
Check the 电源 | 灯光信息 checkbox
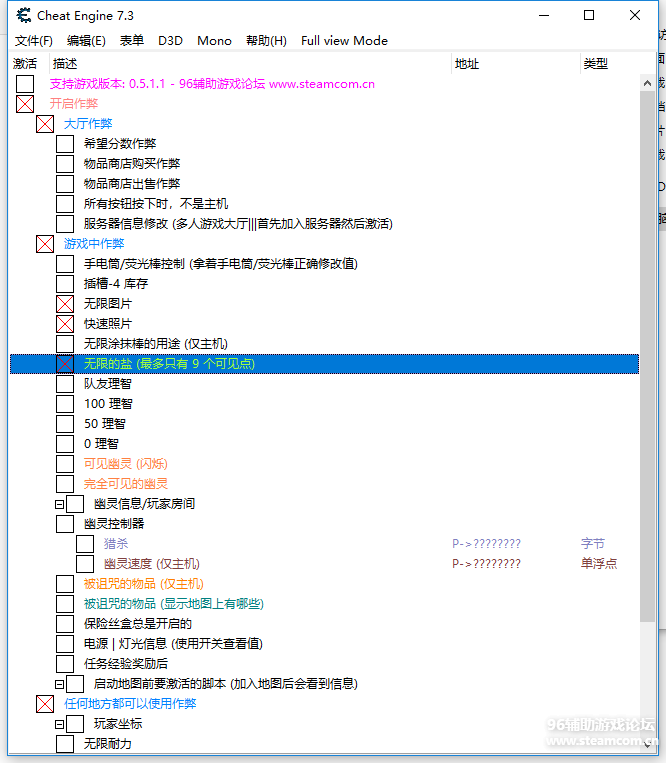click(x=65, y=644)
